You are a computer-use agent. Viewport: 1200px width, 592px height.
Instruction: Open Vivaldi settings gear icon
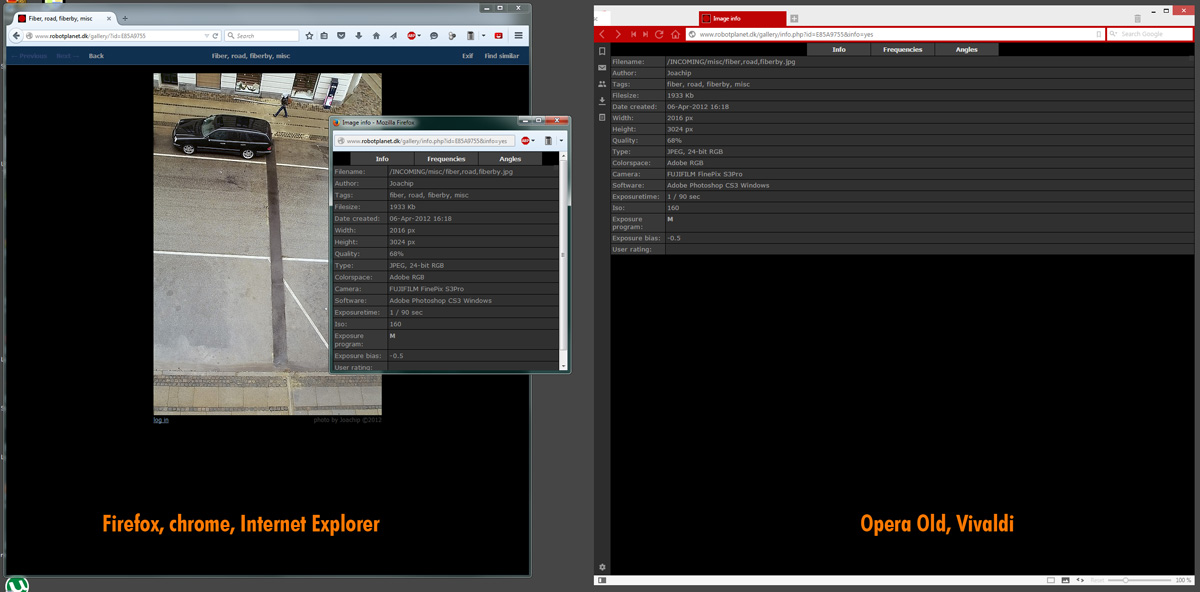pos(602,567)
